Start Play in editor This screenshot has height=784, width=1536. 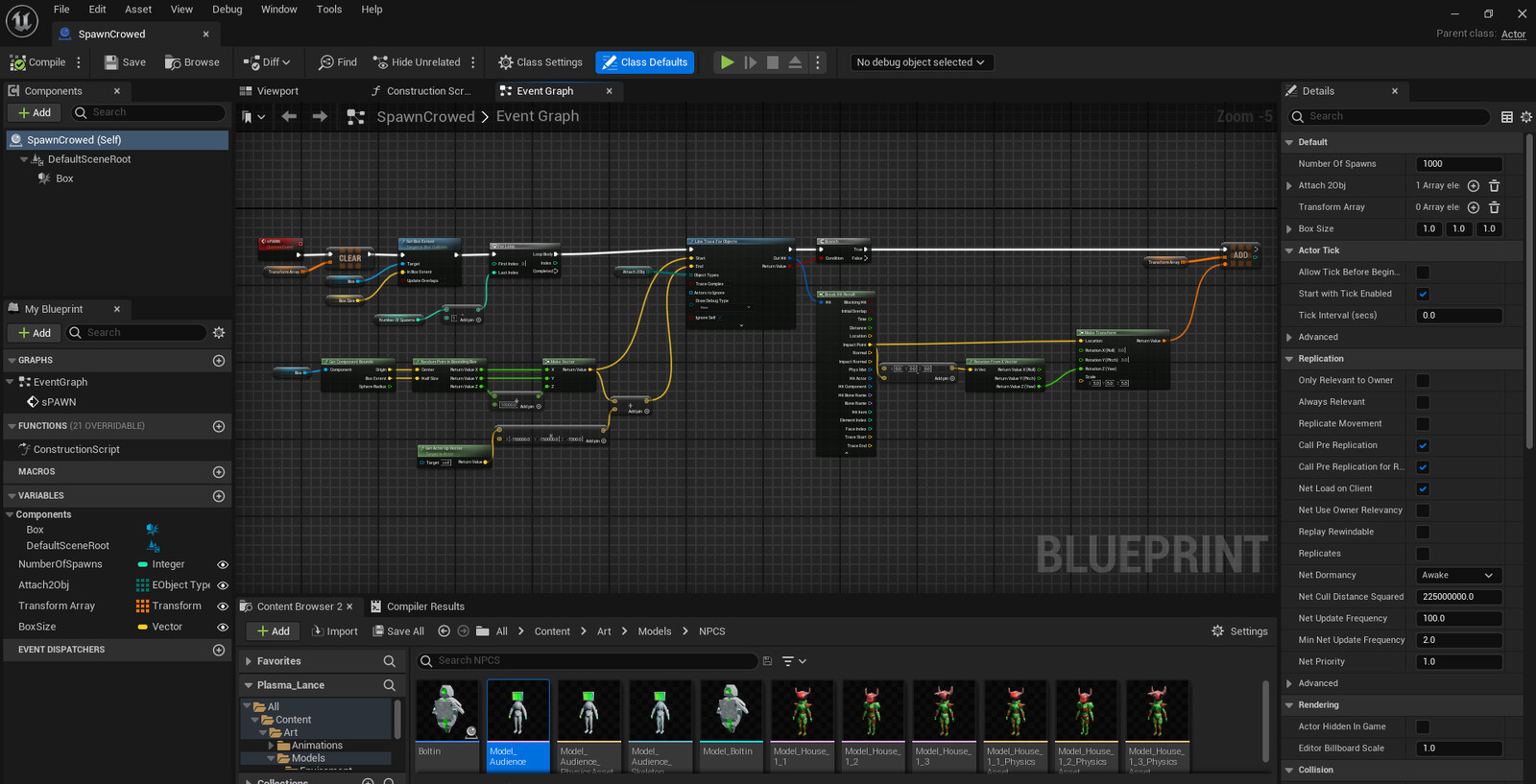tap(728, 62)
